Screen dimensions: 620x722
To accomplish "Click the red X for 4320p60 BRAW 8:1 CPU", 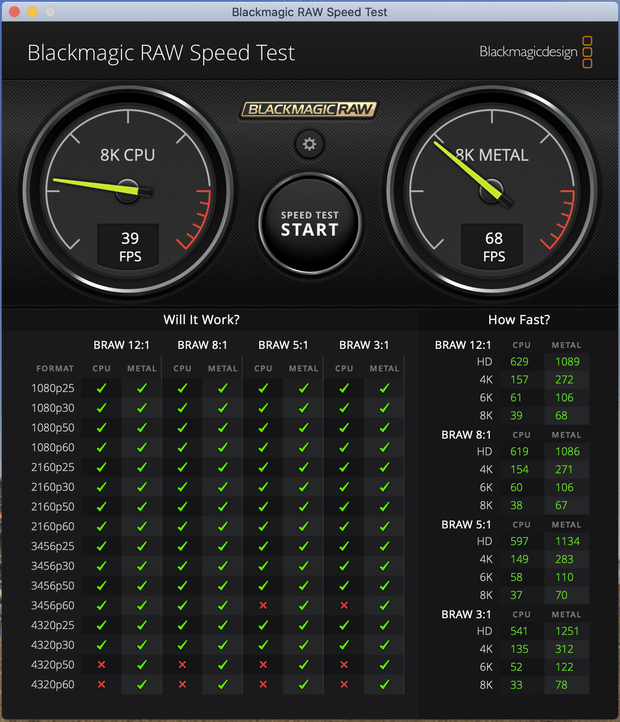I will pyautogui.click(x=182, y=684).
